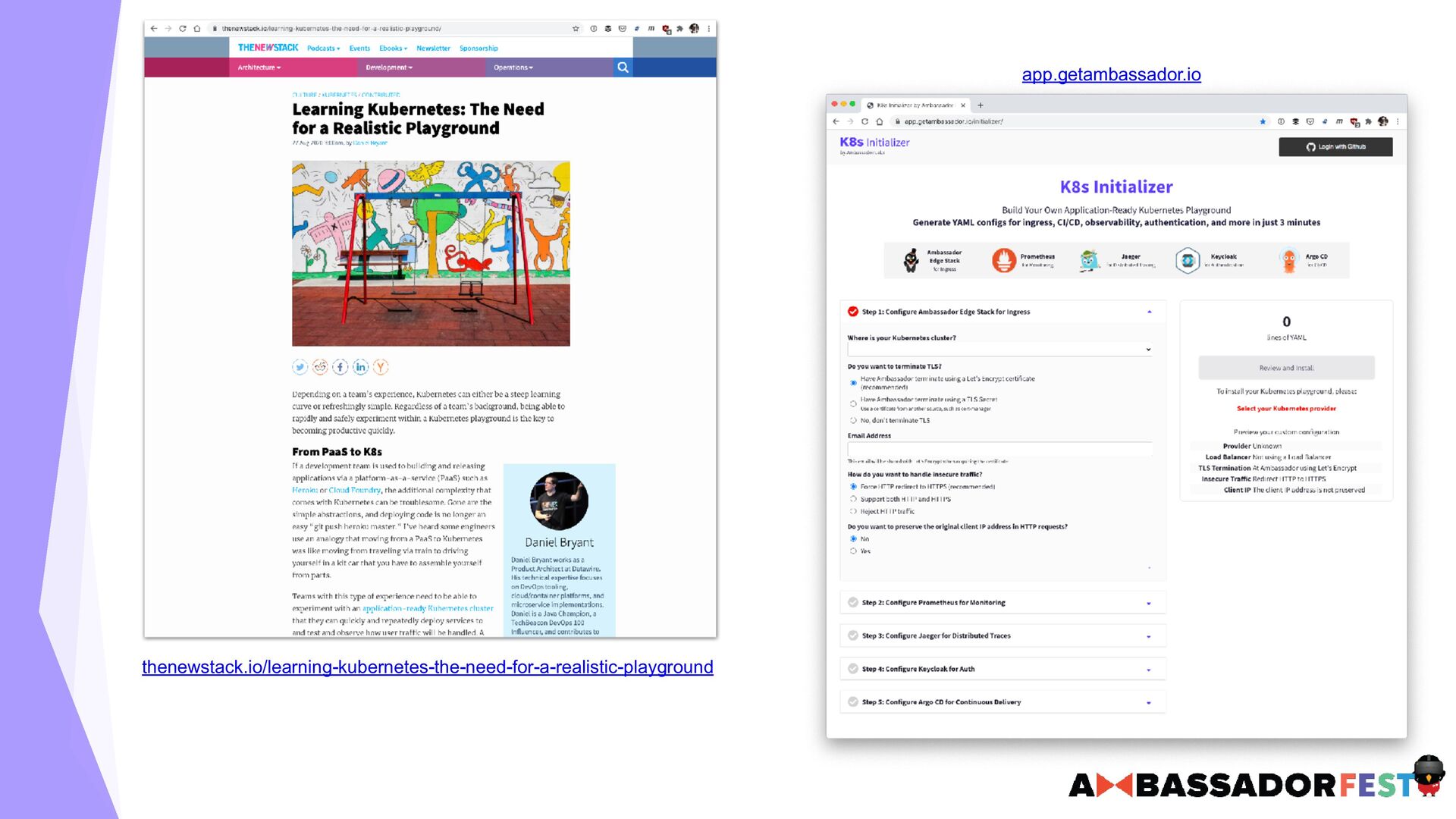Click the Argo CD mascot icon

pyautogui.click(x=1288, y=260)
